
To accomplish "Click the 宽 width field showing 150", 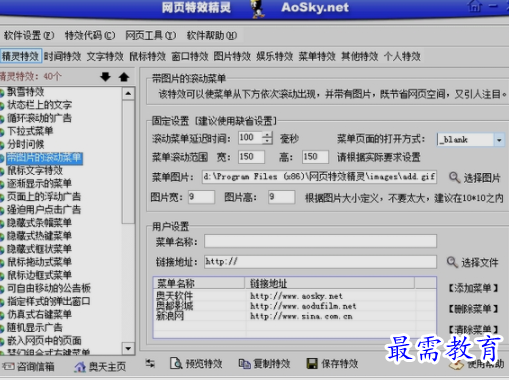I will tap(252, 157).
